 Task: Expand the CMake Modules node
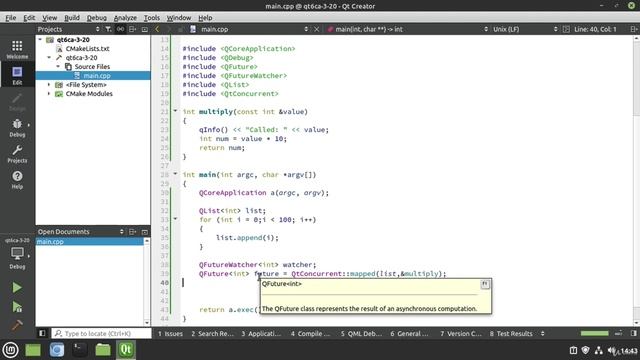click(x=49, y=93)
